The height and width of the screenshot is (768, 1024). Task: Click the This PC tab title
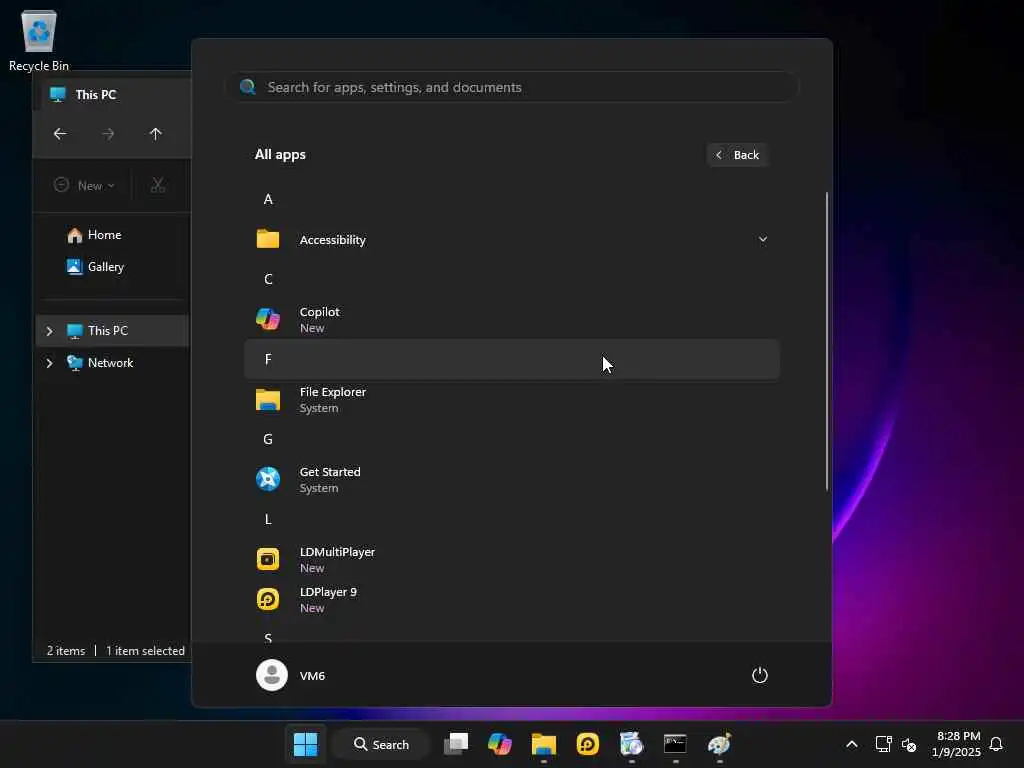[x=95, y=95]
